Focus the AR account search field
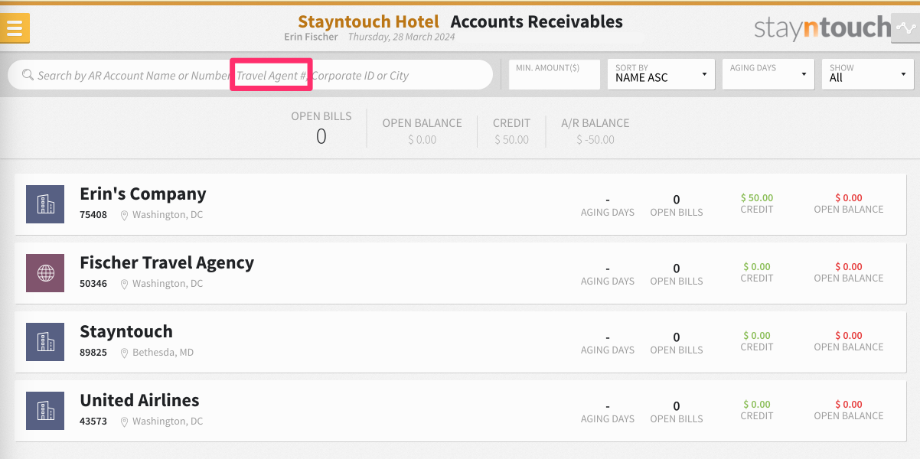920x459 pixels. click(251, 75)
